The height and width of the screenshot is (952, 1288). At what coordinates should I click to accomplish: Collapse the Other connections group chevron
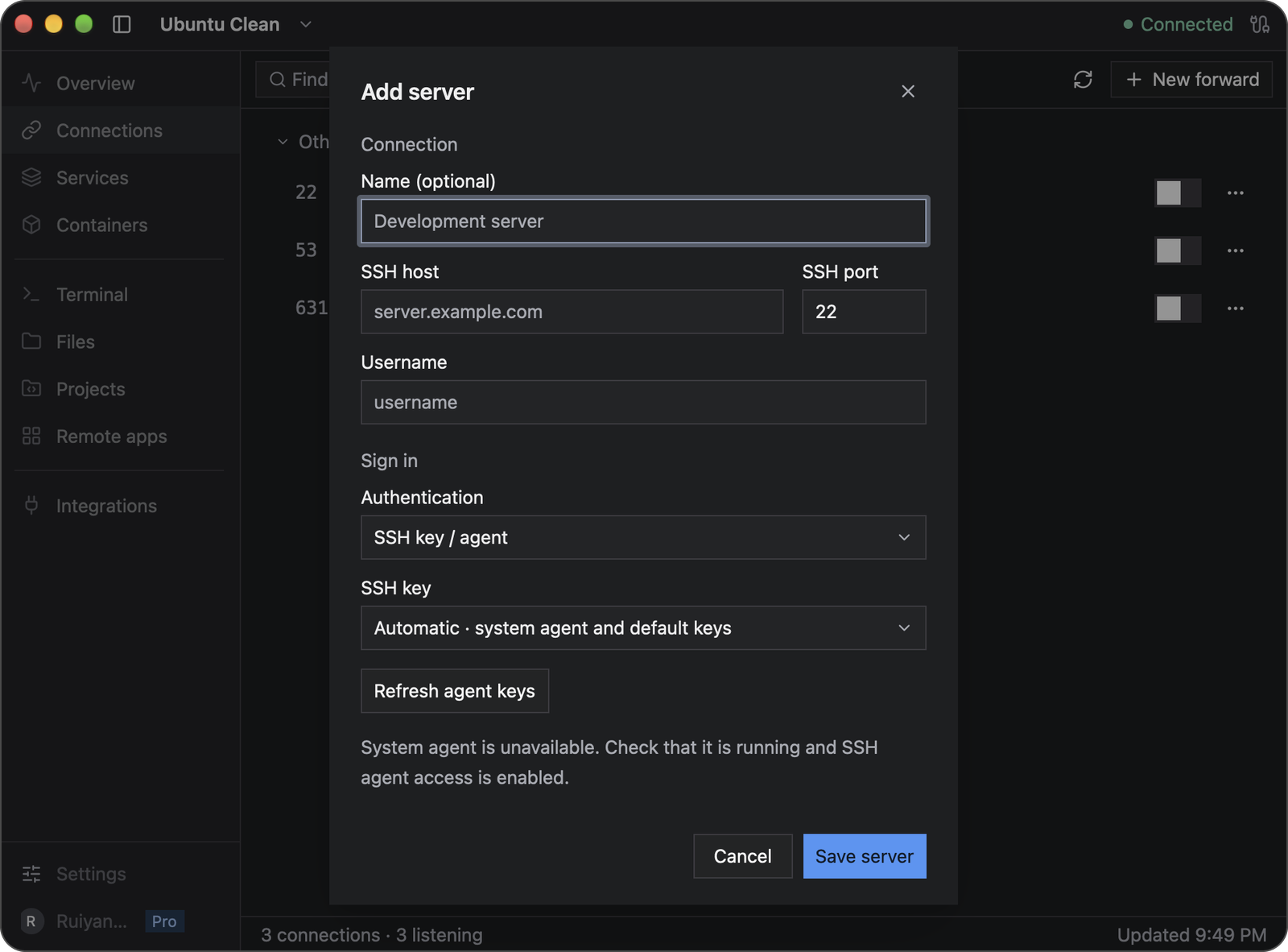283,142
